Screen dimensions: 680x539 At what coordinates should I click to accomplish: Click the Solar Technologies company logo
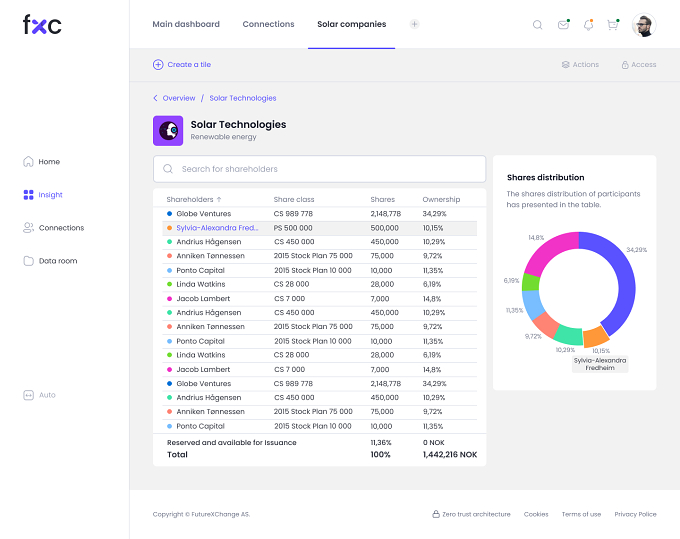pos(168,131)
